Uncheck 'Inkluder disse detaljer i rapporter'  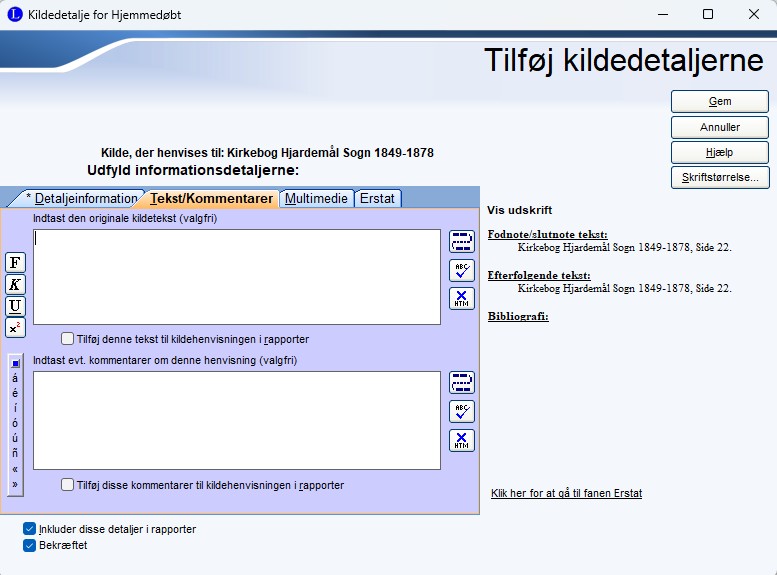[29, 529]
